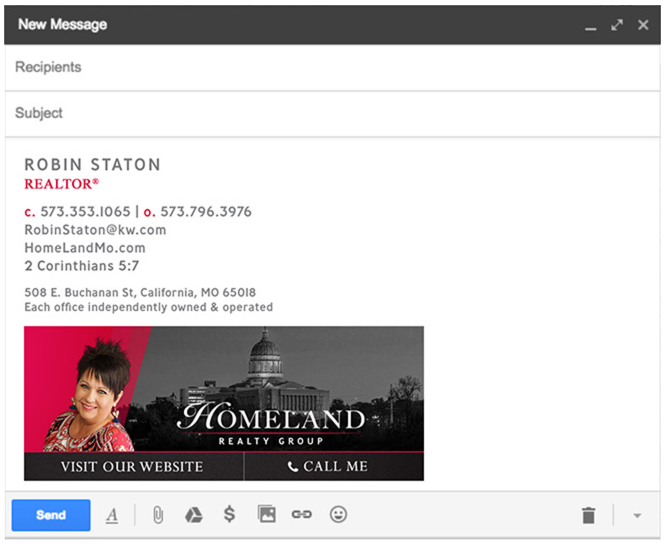Click the blue Send button
Viewport: 666px width, 544px height.
(x=51, y=515)
